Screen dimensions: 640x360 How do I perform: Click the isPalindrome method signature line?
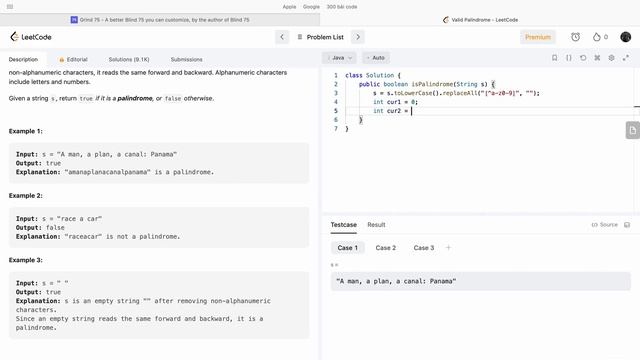[x=427, y=84]
